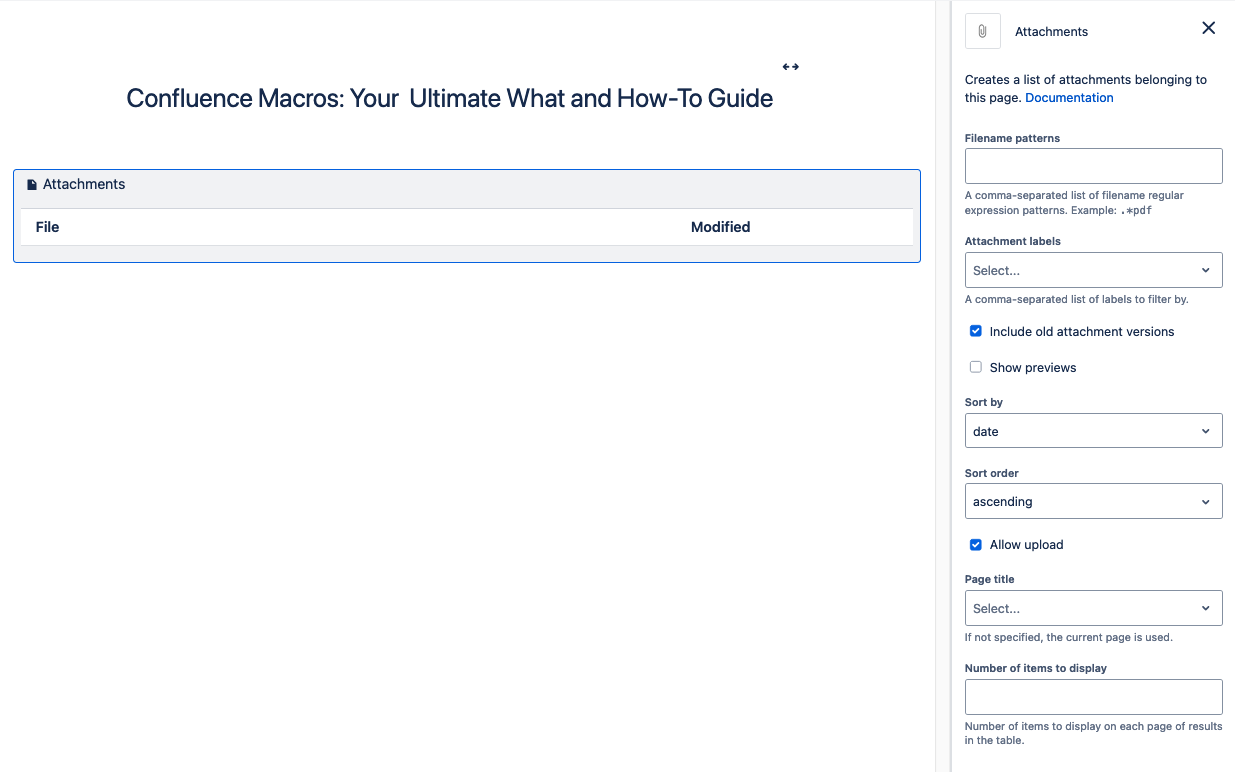
Task: Open the Sort by dropdown showing date
Action: [1093, 430]
